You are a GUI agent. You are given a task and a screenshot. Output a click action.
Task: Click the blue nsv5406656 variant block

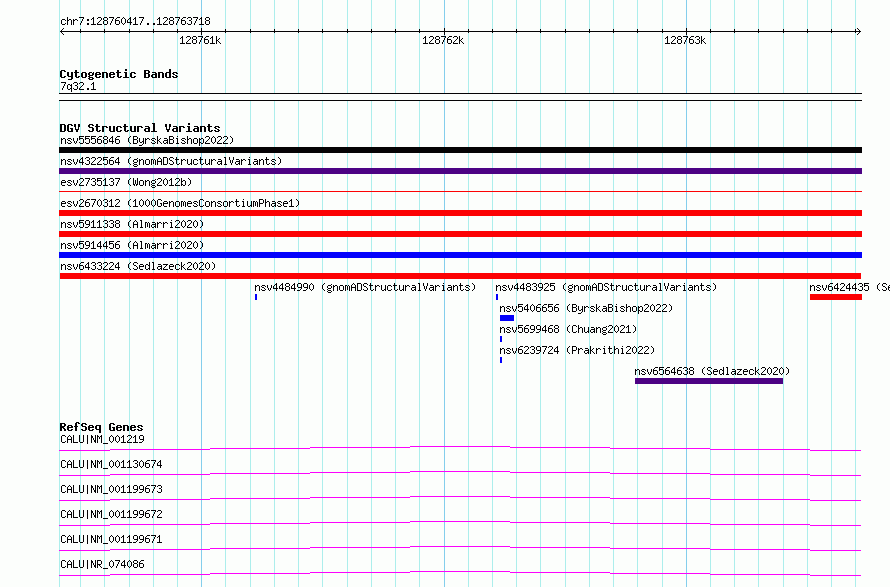pos(507,318)
